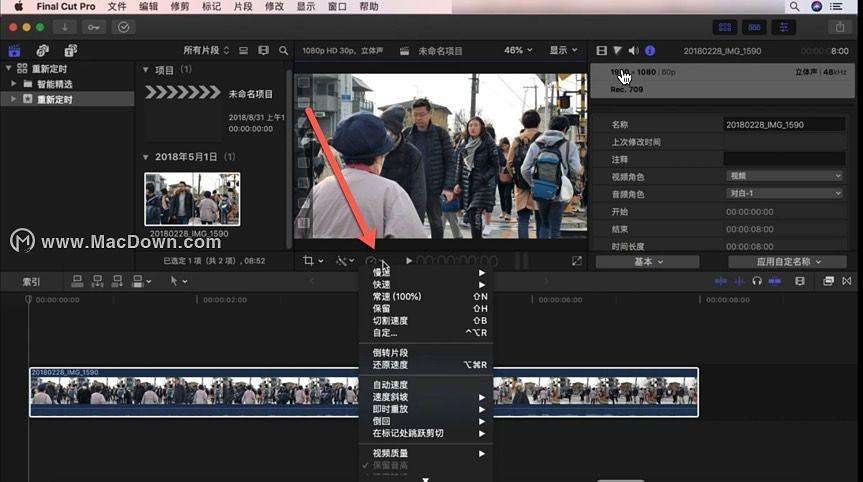The height and width of the screenshot is (482, 863).
Task: Show background tasks checkmark icon
Action: pos(123,27)
